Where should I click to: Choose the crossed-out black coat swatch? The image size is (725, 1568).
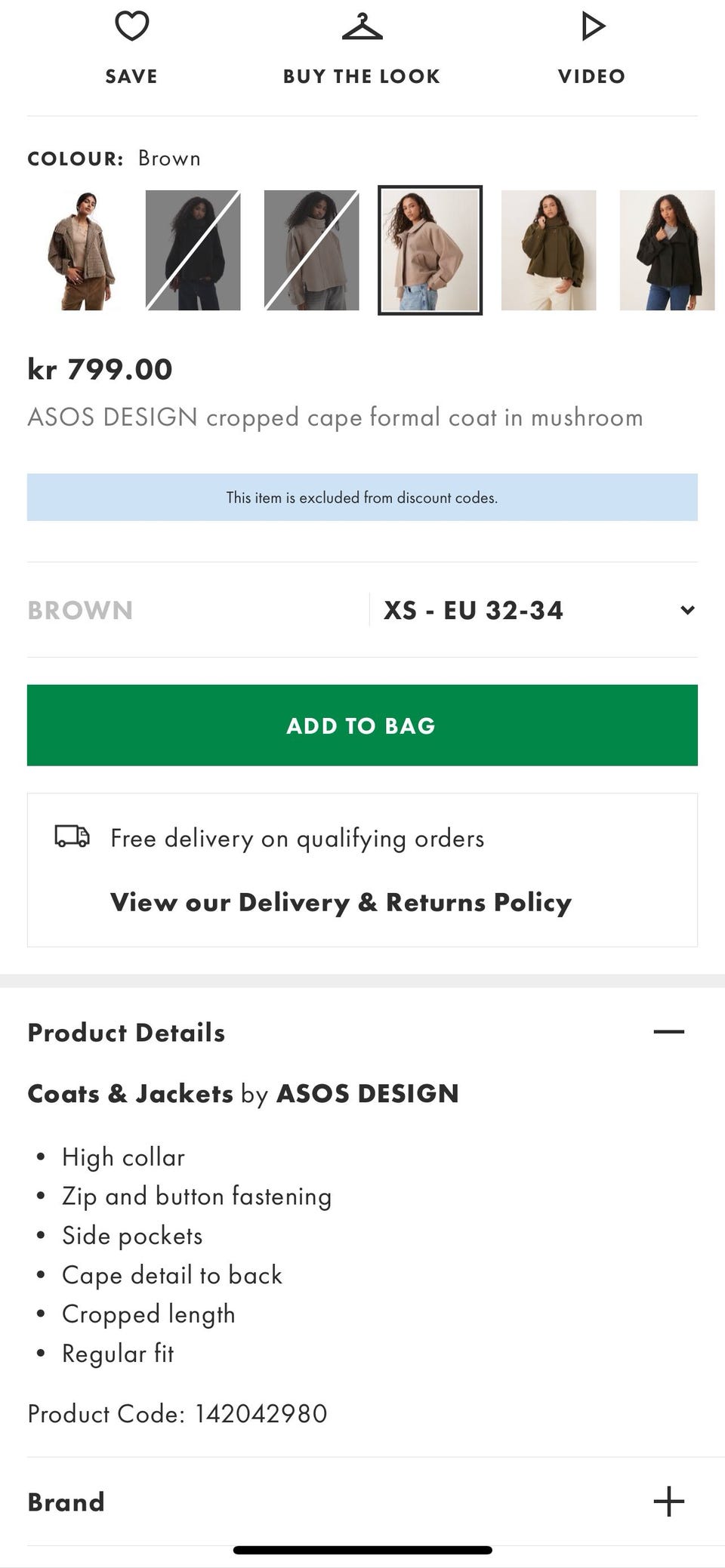tap(193, 251)
